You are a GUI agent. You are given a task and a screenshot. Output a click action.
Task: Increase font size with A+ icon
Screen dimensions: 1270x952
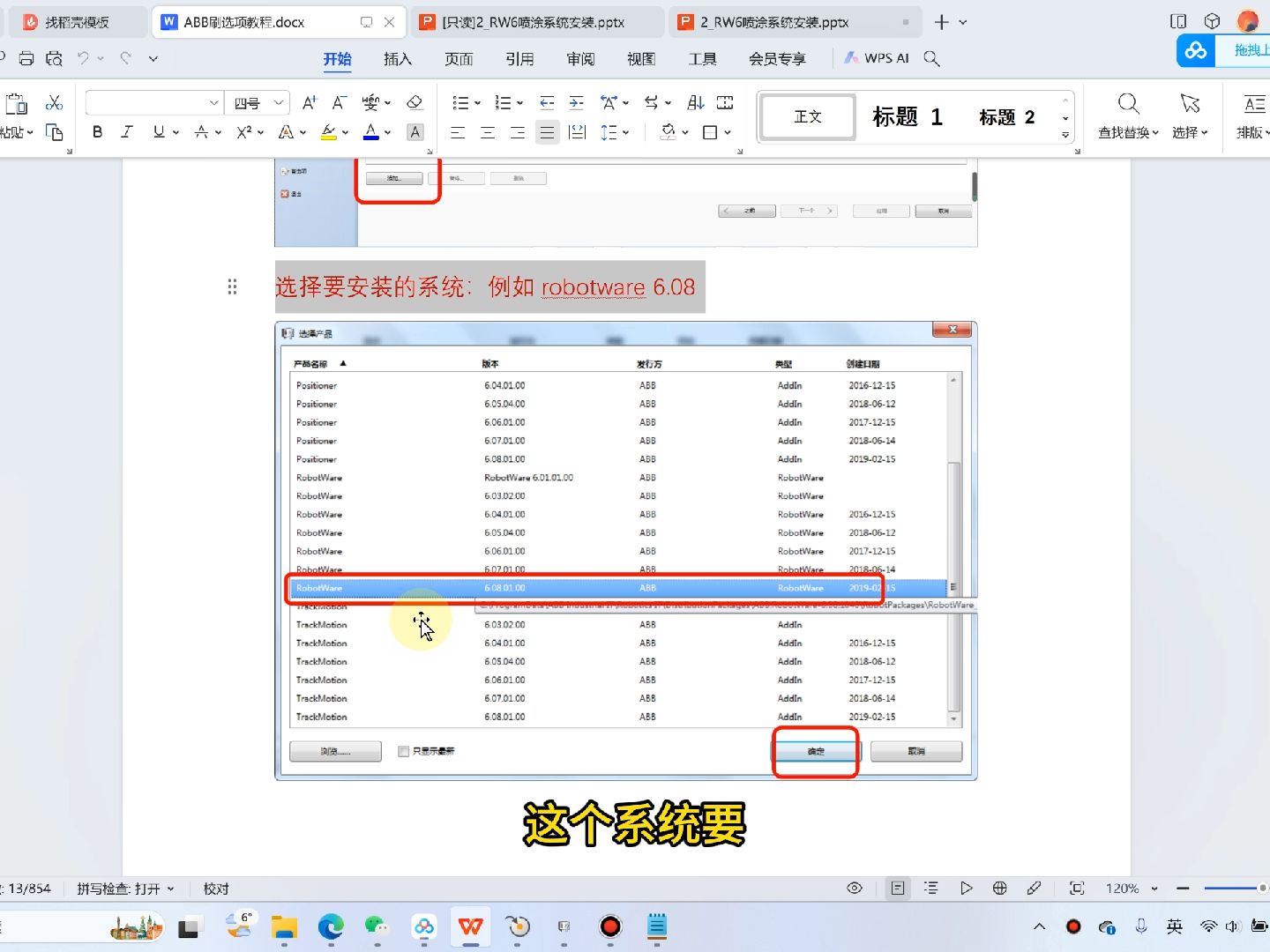coord(309,103)
